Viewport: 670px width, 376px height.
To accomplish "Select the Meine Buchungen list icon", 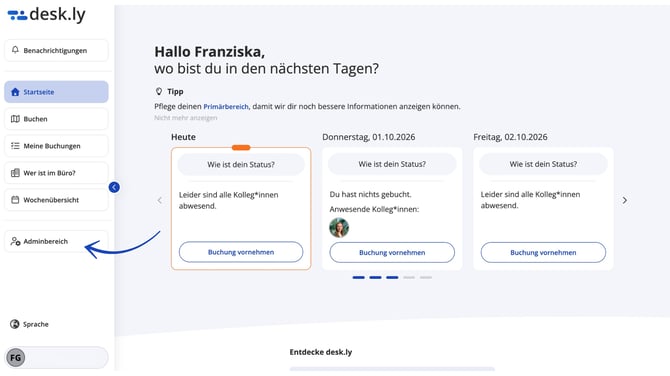I will [15, 146].
